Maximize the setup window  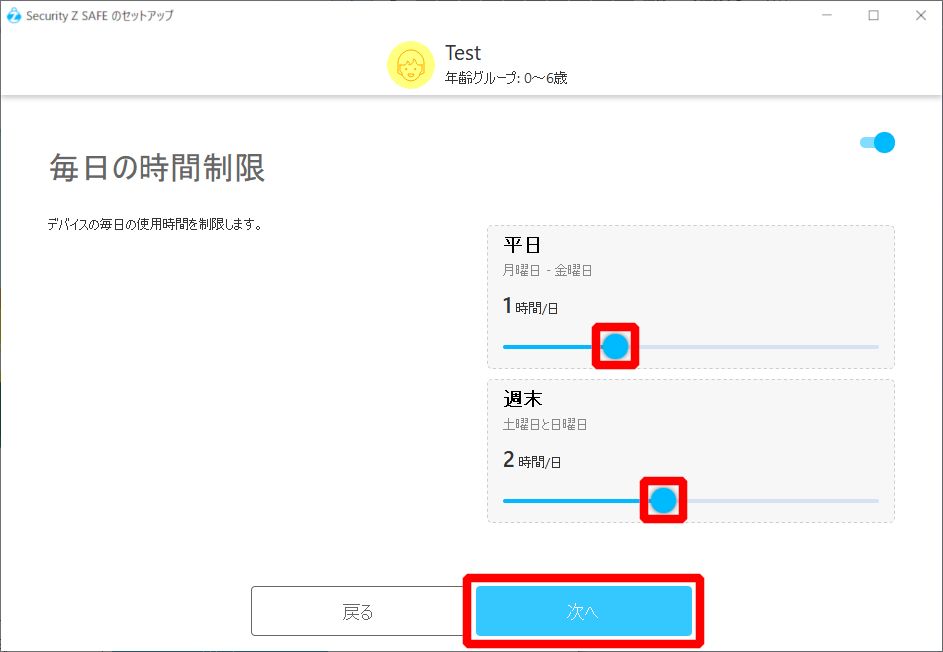click(873, 15)
